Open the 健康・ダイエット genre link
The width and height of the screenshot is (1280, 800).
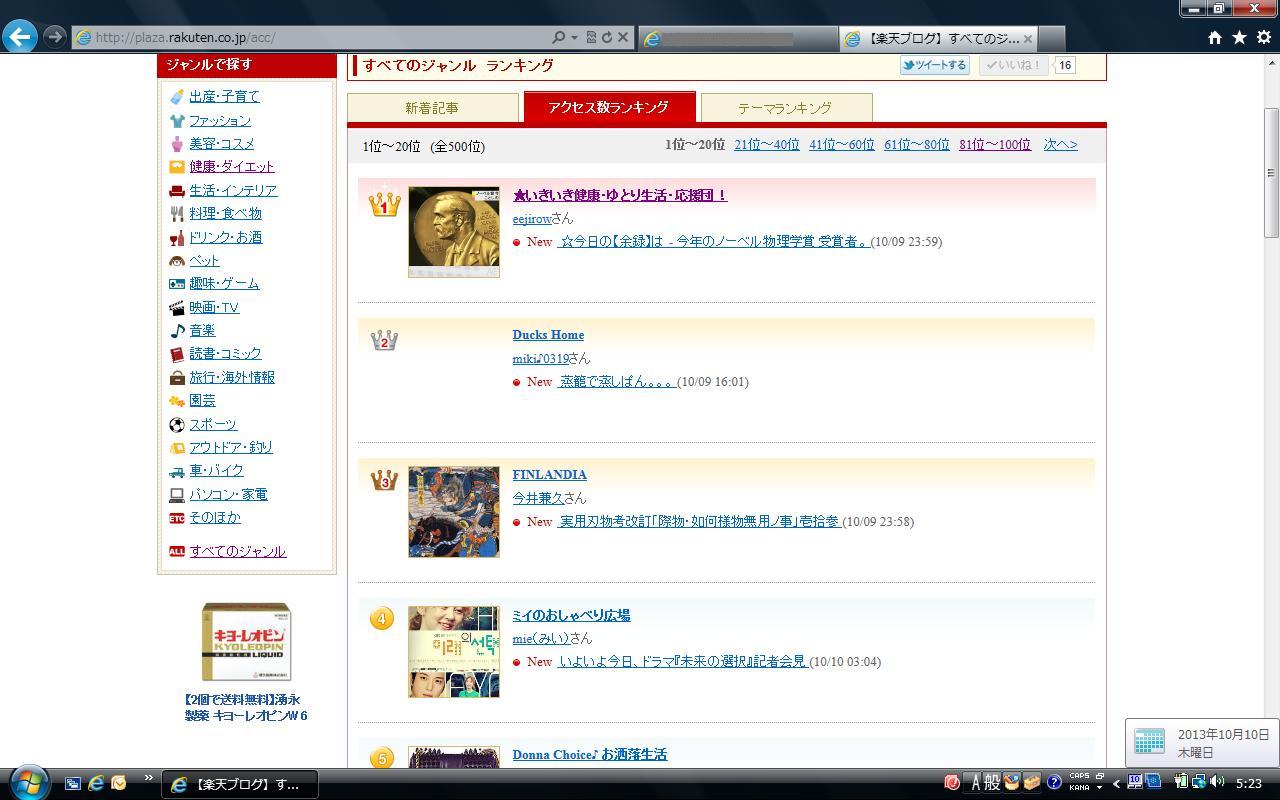click(x=231, y=167)
